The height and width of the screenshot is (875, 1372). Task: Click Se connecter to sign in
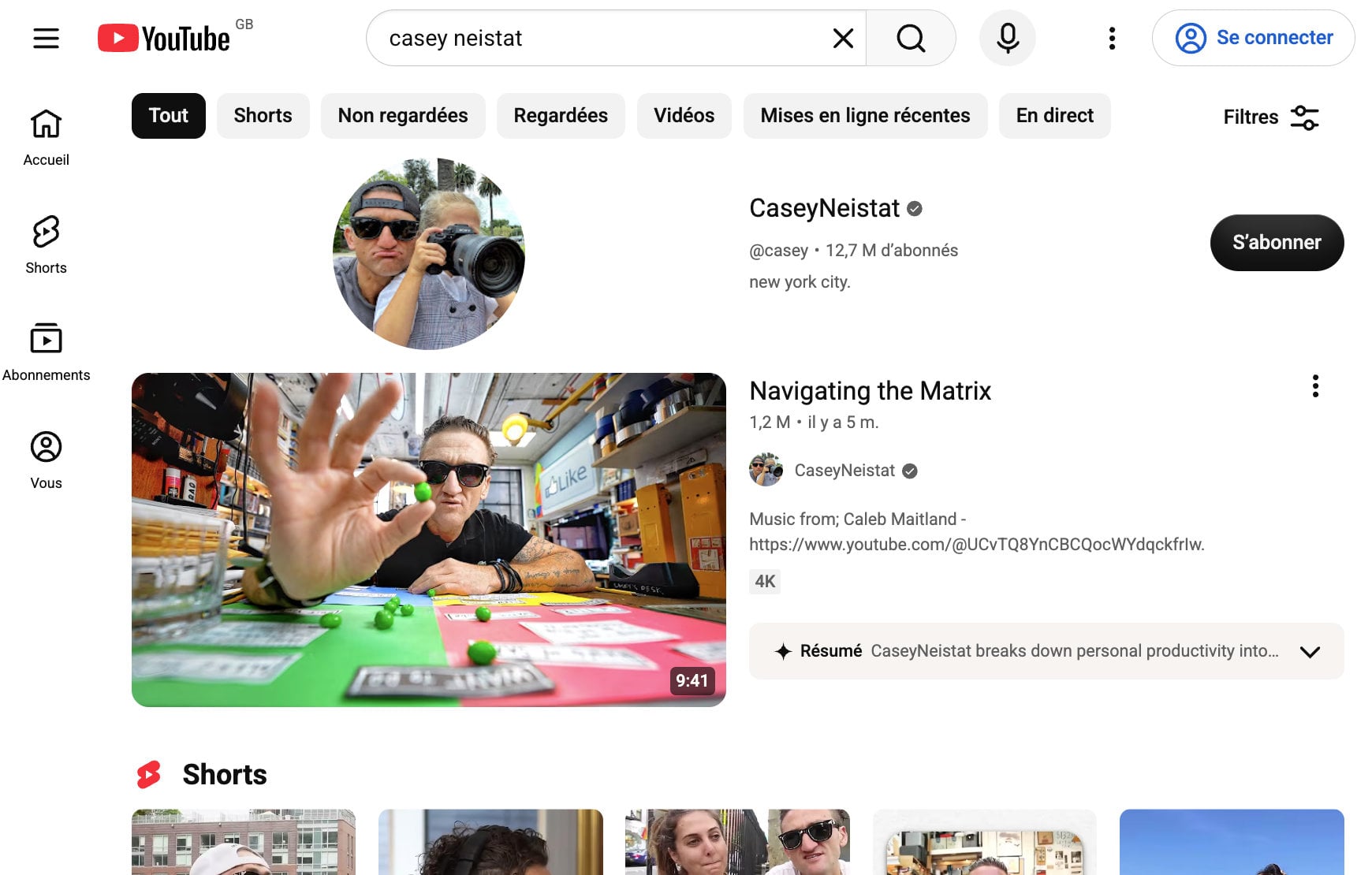(x=1253, y=38)
